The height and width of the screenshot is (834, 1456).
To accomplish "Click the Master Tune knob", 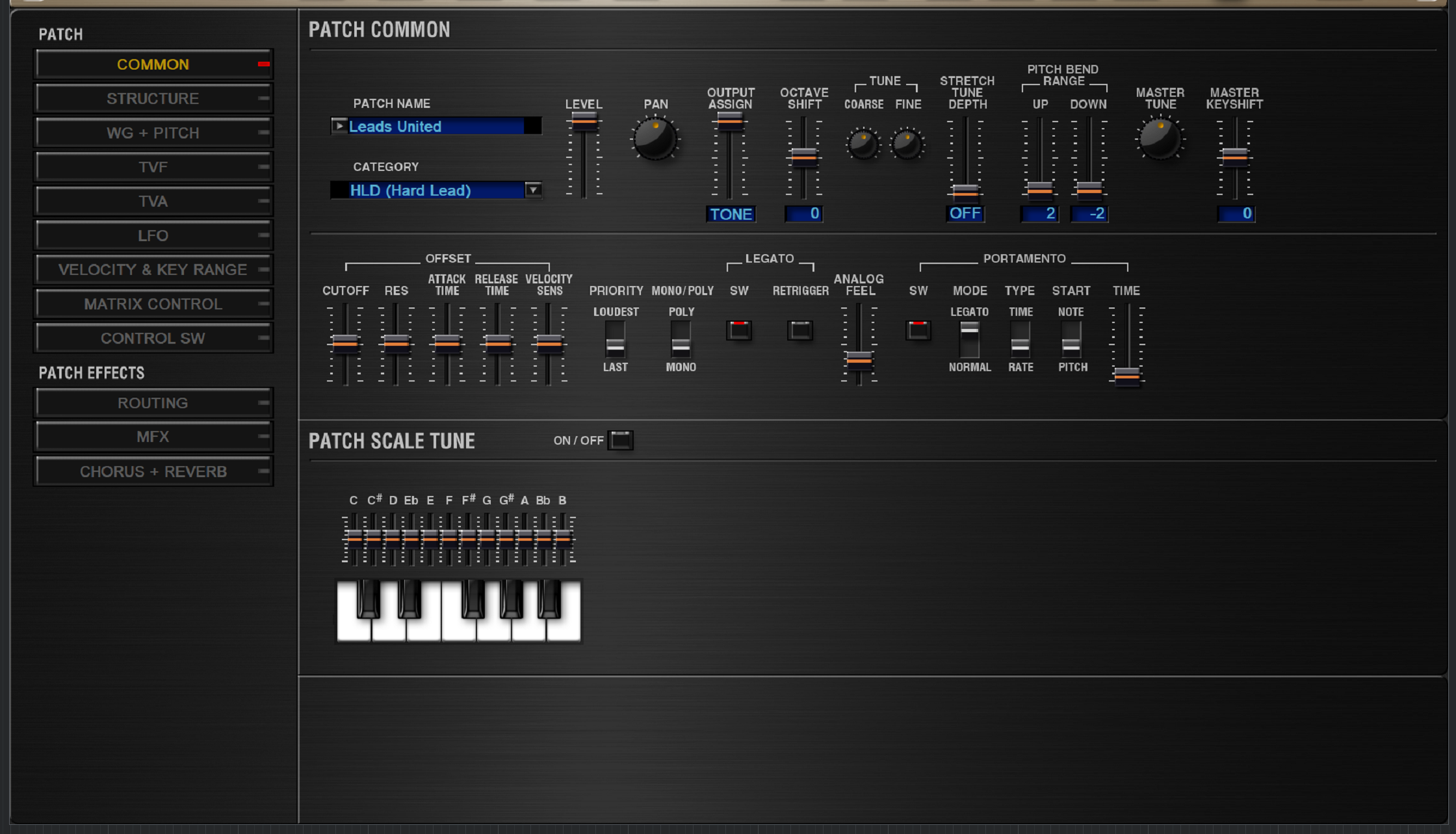I will coord(1160,138).
